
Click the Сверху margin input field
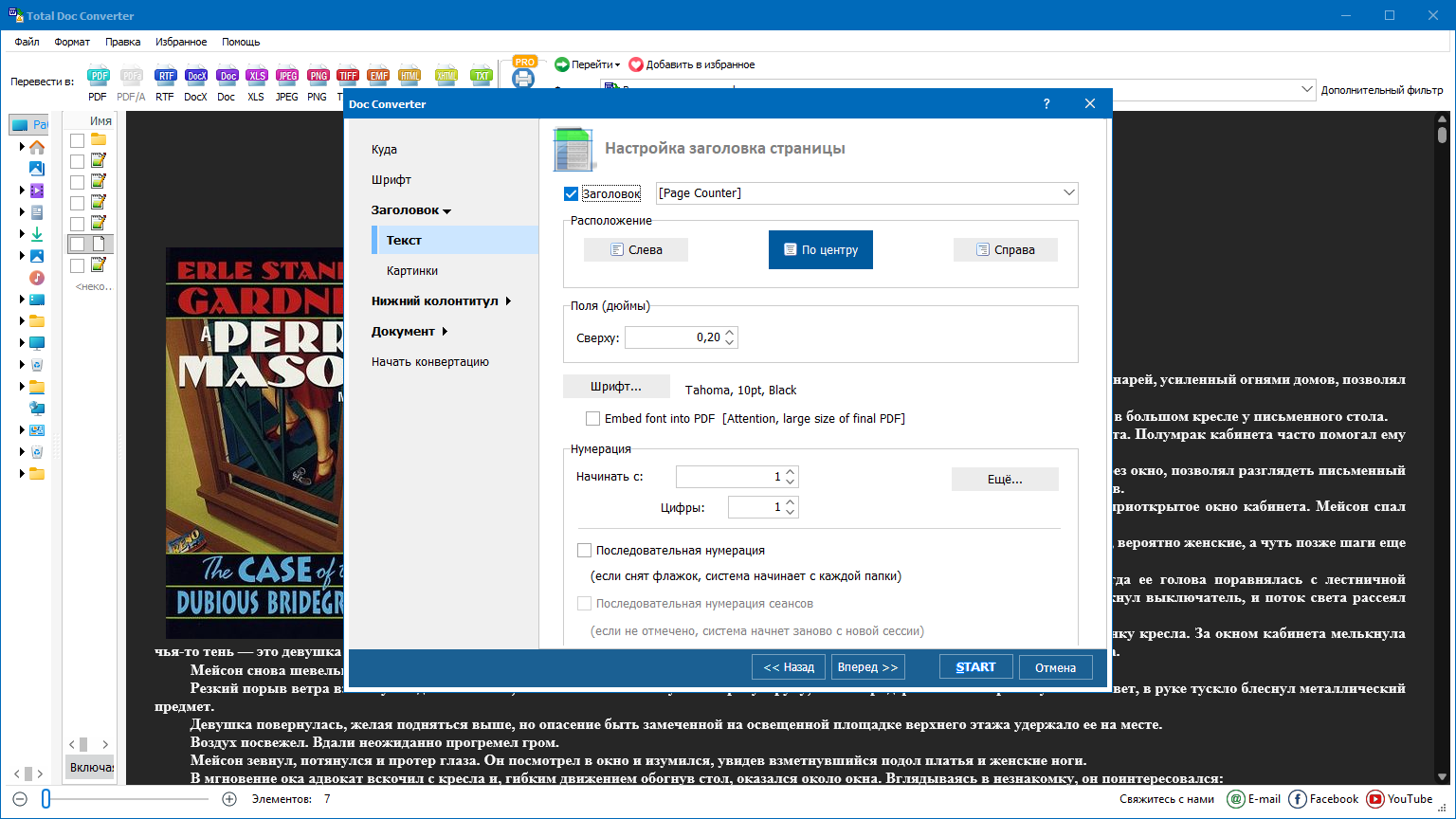coord(673,337)
